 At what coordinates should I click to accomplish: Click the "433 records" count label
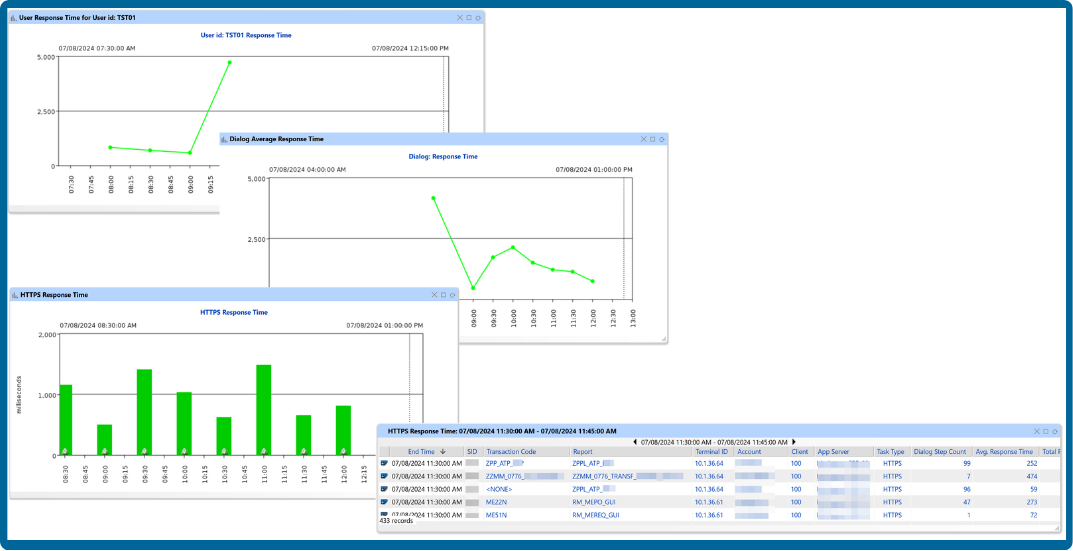pyautogui.click(x=396, y=521)
